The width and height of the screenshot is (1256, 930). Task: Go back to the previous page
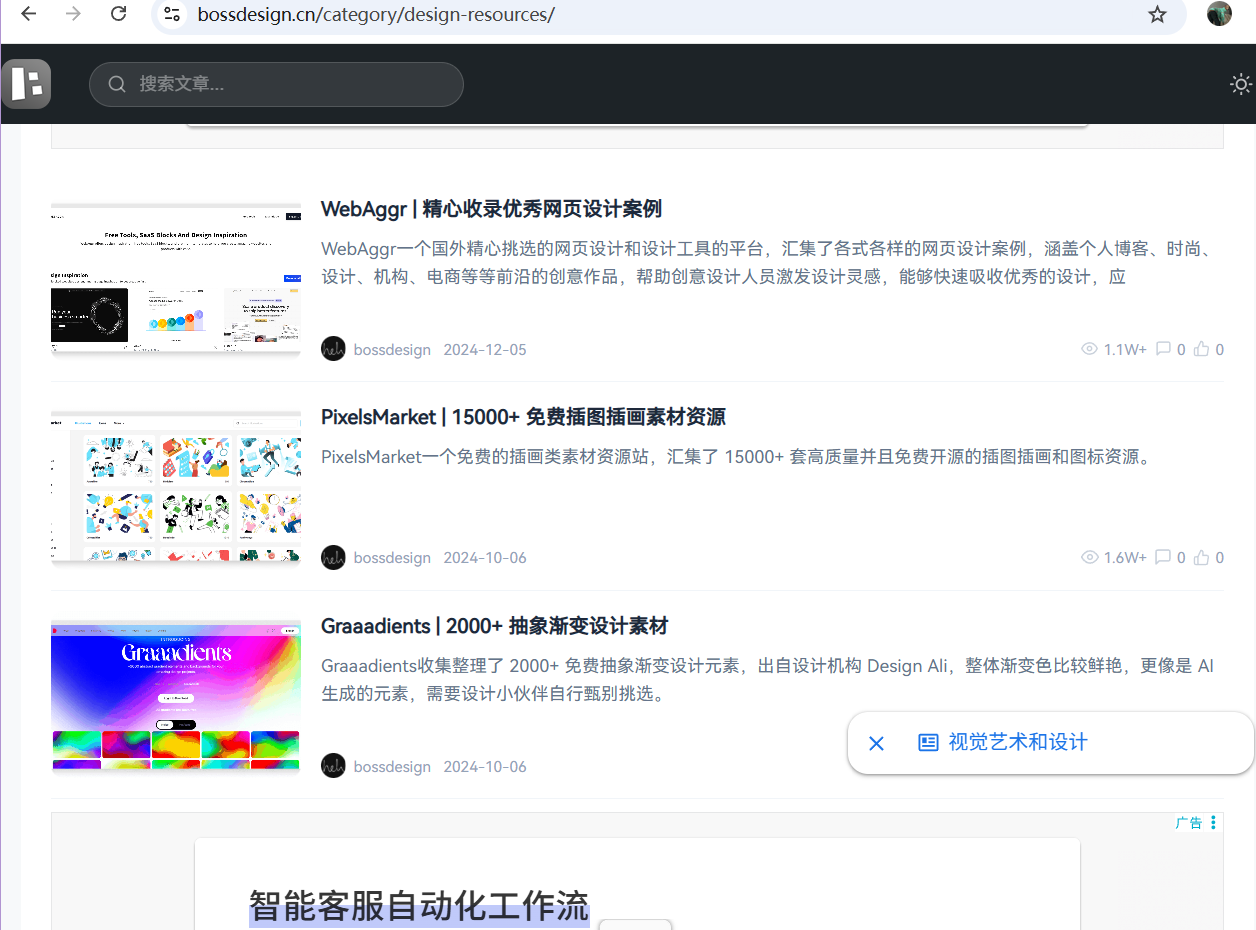tap(29, 14)
